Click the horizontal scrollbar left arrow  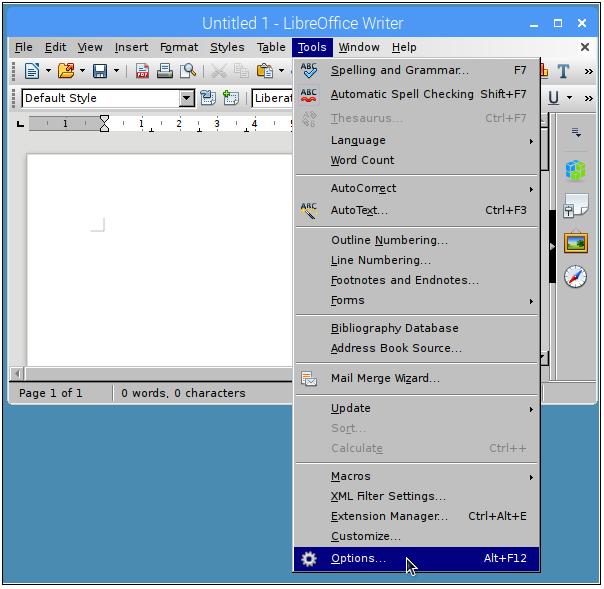[17, 374]
